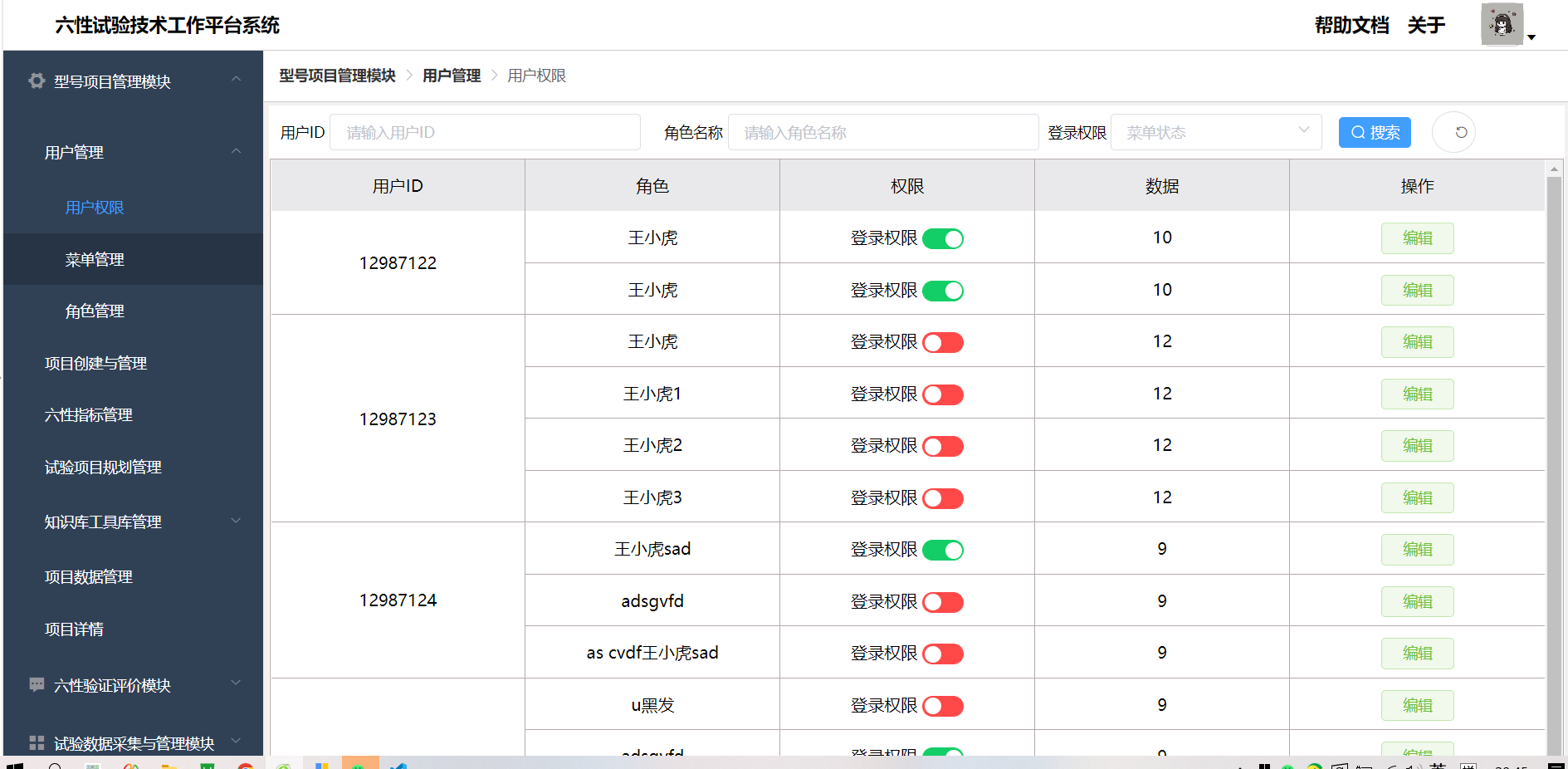Click 编辑 in the as cvdf王小虎sad row

click(1417, 654)
